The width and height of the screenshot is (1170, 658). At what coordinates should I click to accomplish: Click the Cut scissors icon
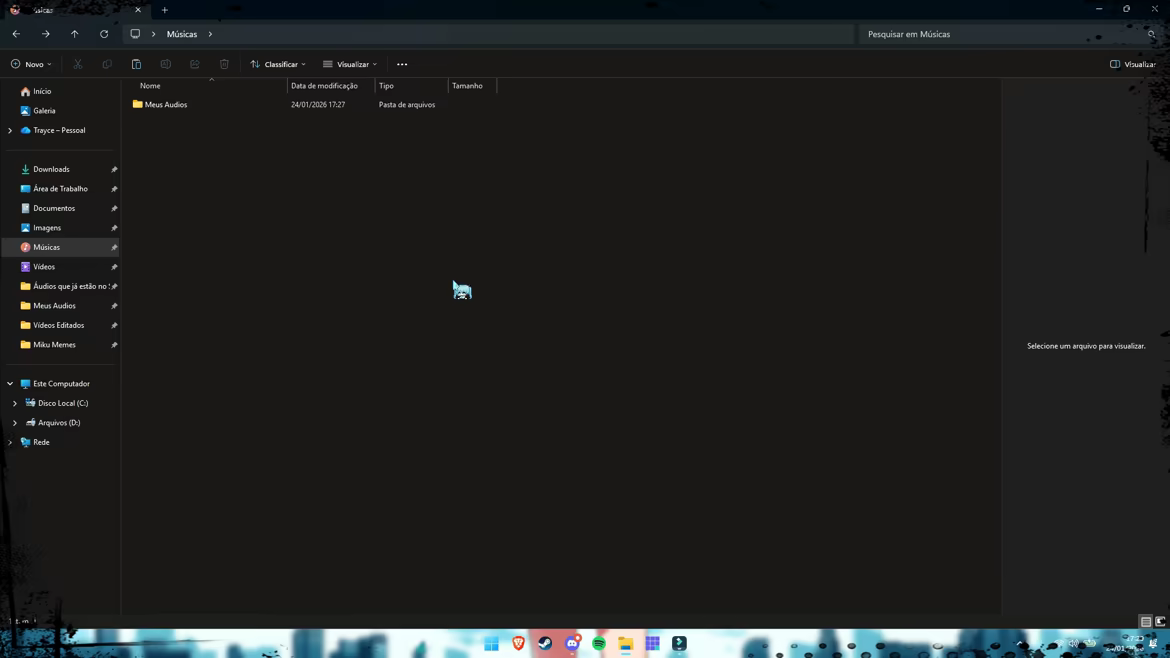(78, 64)
